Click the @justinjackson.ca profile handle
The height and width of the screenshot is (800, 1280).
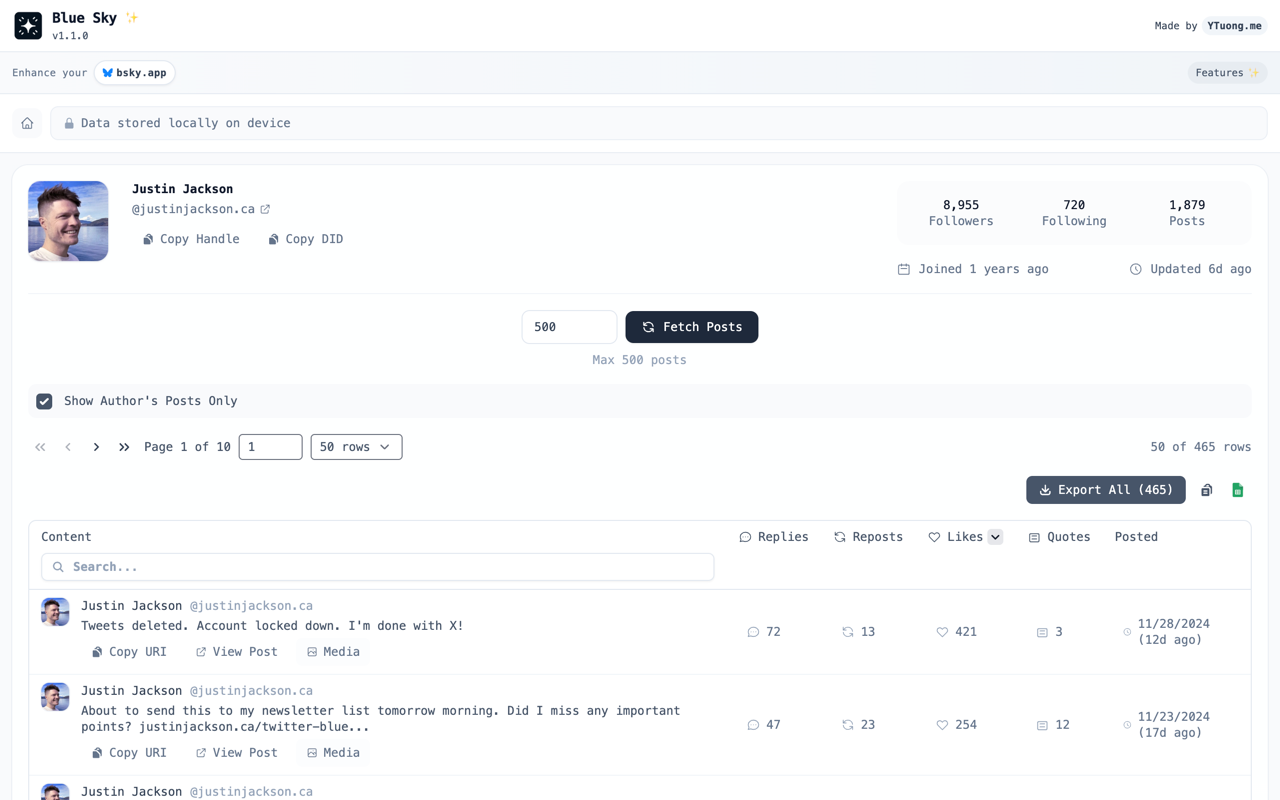(193, 209)
